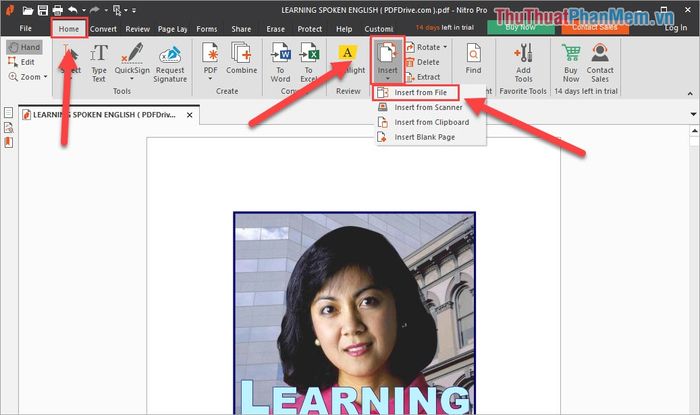Choose Insert from Clipboard menu entry
This screenshot has width=700, height=415.
coord(431,122)
